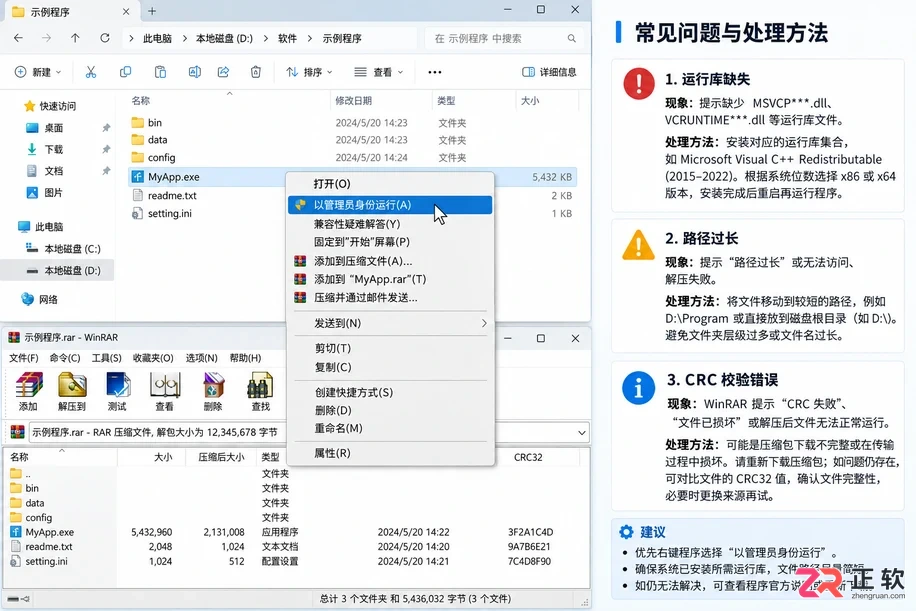Click WinRAR's 删除 (Delete) toolbar icon

(213, 391)
